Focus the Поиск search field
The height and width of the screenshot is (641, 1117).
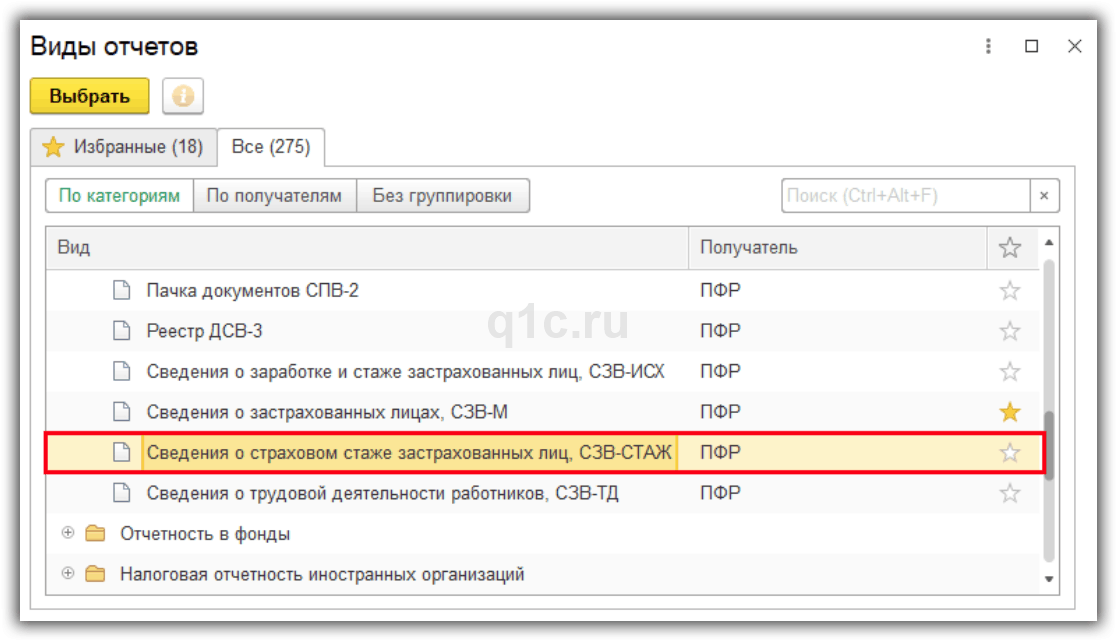pos(905,196)
